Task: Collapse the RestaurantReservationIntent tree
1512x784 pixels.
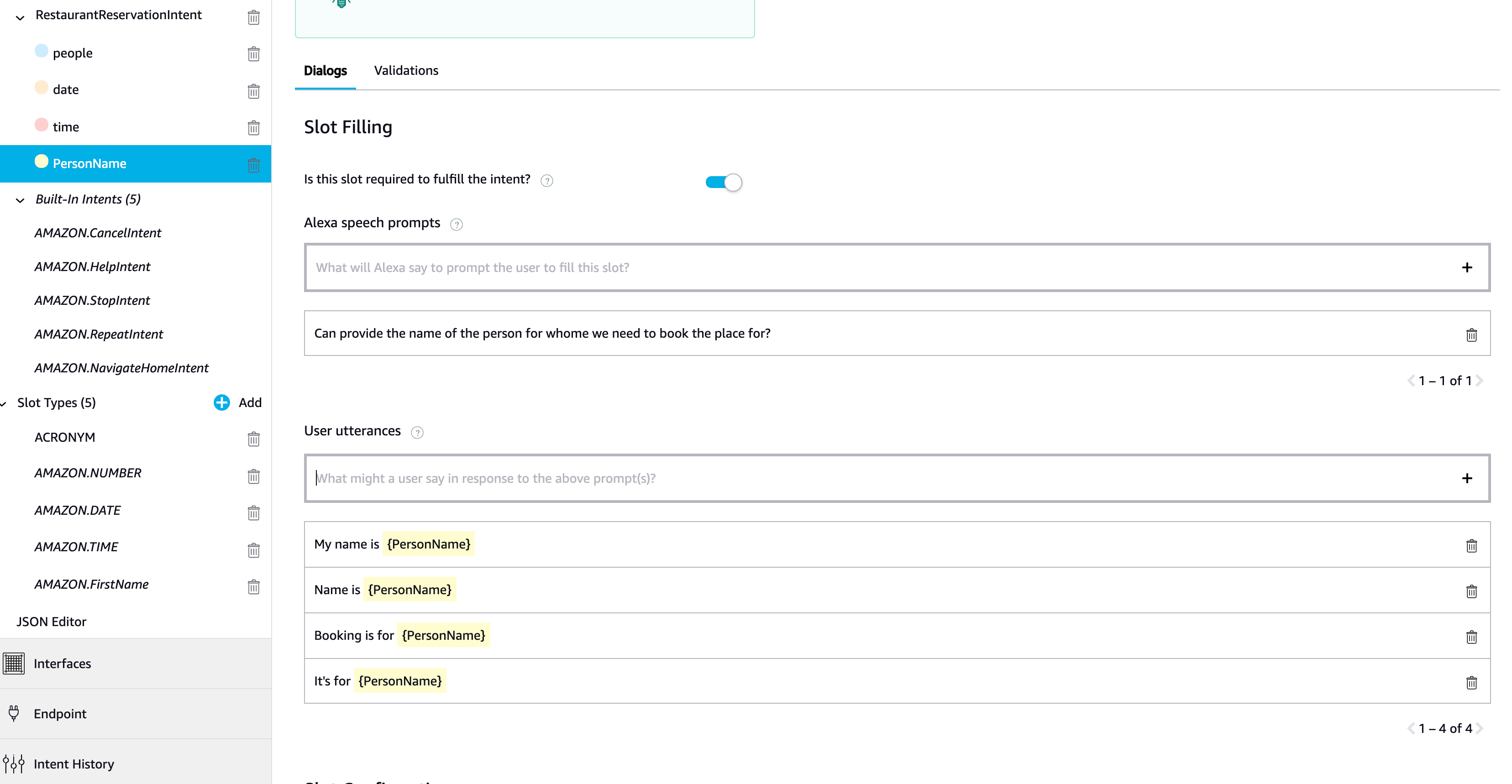Action: pyautogui.click(x=19, y=17)
